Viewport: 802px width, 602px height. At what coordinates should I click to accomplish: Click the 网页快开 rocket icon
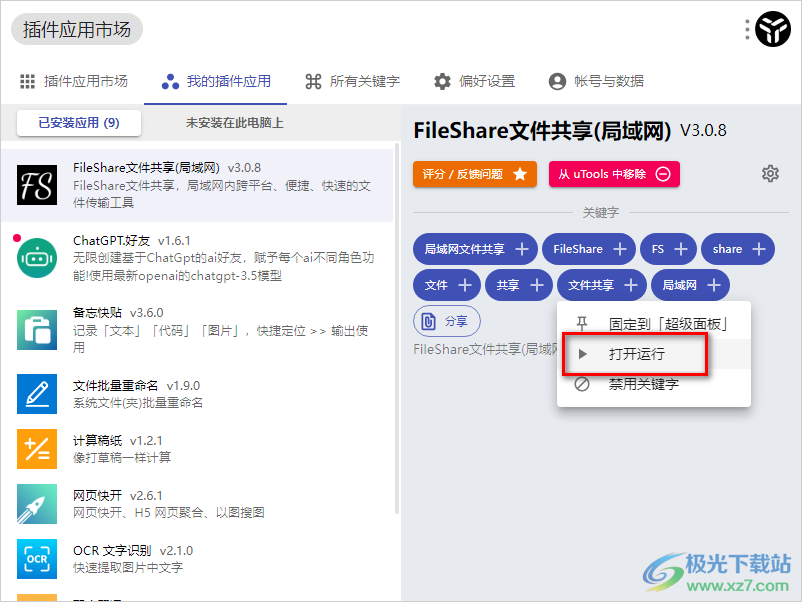coord(37,504)
